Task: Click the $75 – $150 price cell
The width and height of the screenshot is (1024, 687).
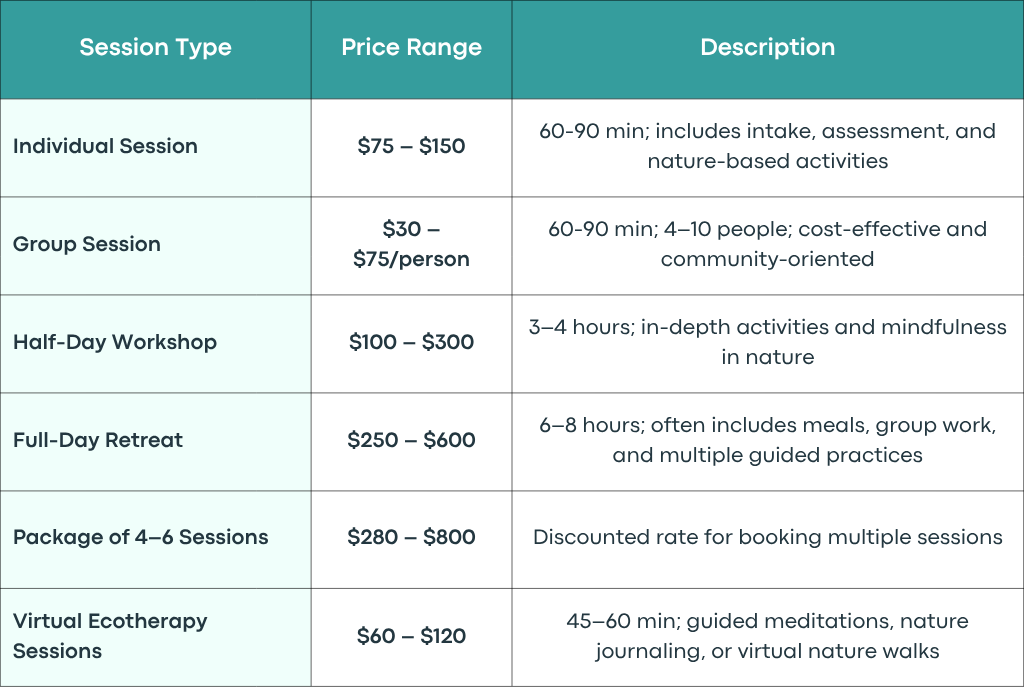Action: pos(411,146)
